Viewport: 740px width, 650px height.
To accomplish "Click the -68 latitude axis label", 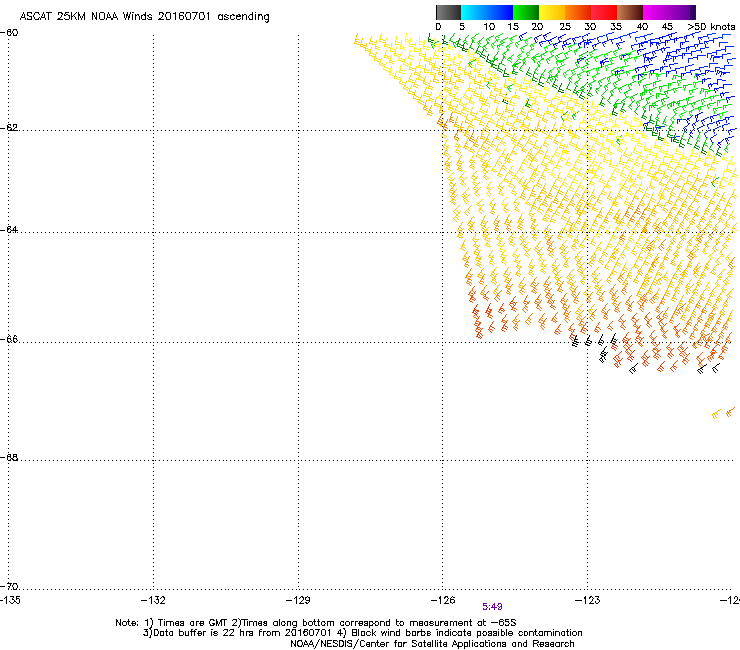I will pyautogui.click(x=9, y=457).
